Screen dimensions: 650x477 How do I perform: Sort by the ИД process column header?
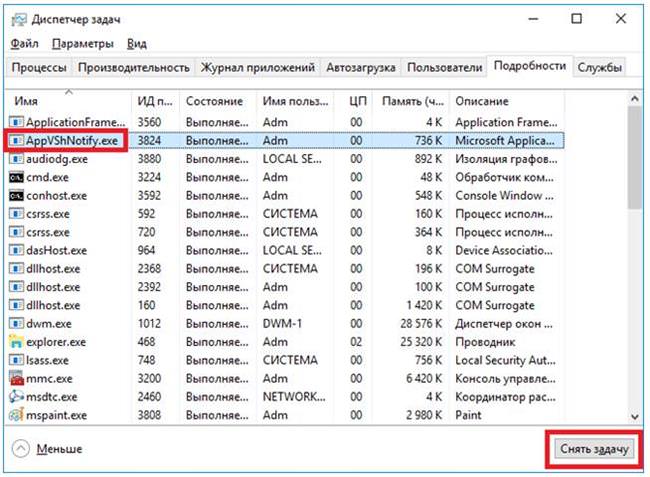155,101
